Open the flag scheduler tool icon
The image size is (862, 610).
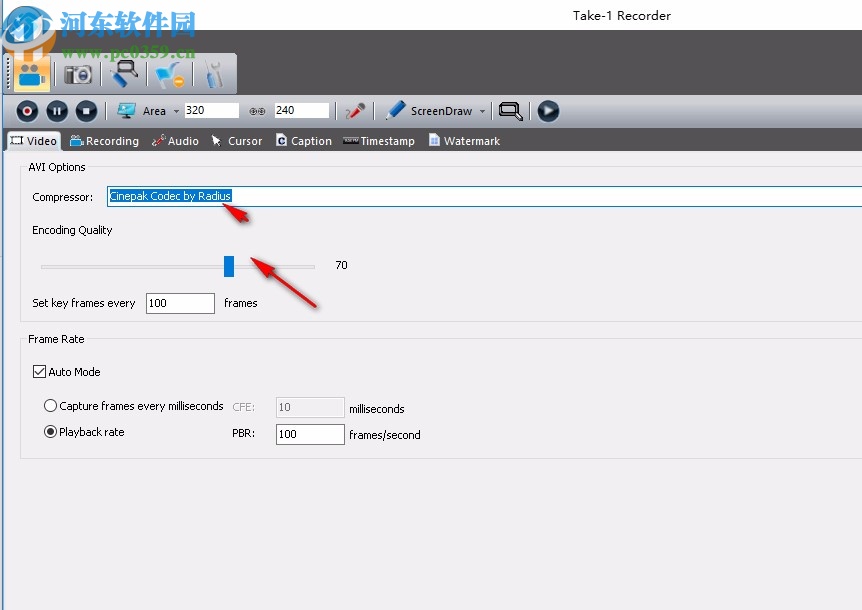[169, 74]
